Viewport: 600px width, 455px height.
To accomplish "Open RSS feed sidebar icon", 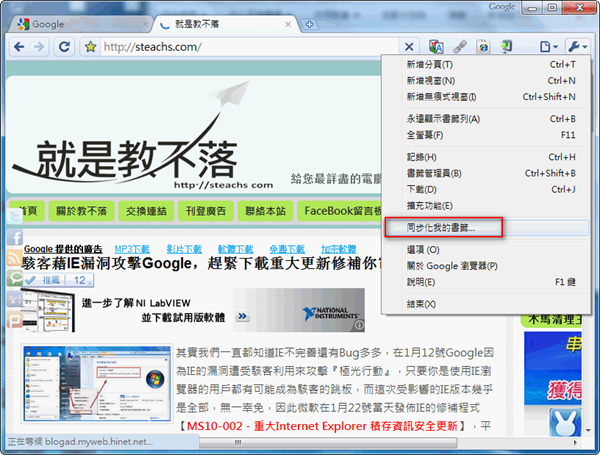I will pyautogui.click(x=15, y=257).
